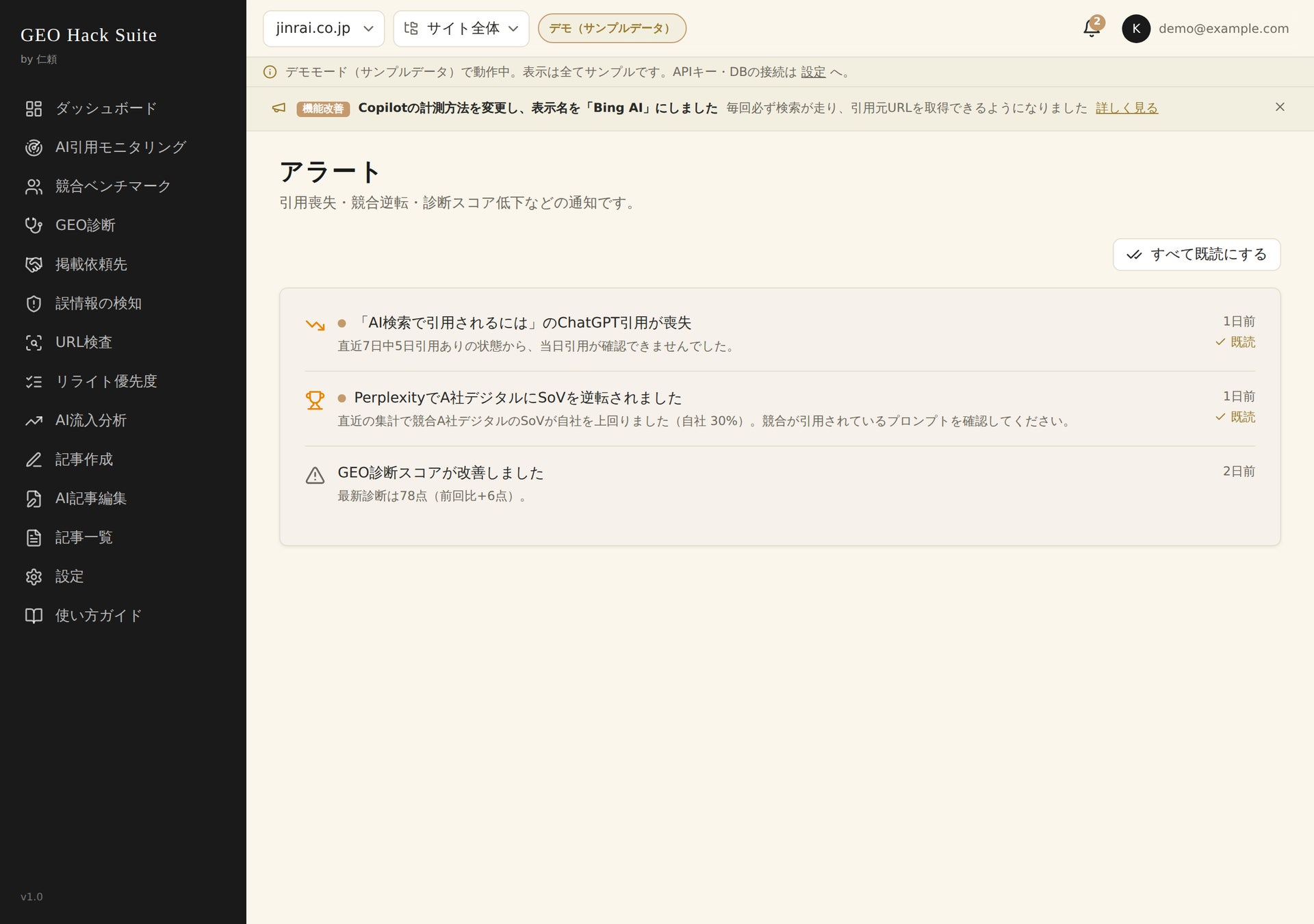Open notifications via the bell icon
Viewport: 1314px width, 924px height.
[x=1092, y=29]
